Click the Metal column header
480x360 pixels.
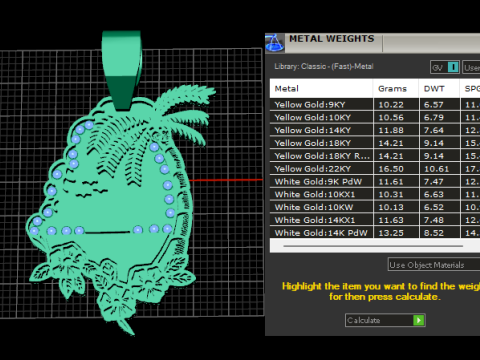click(x=321, y=89)
